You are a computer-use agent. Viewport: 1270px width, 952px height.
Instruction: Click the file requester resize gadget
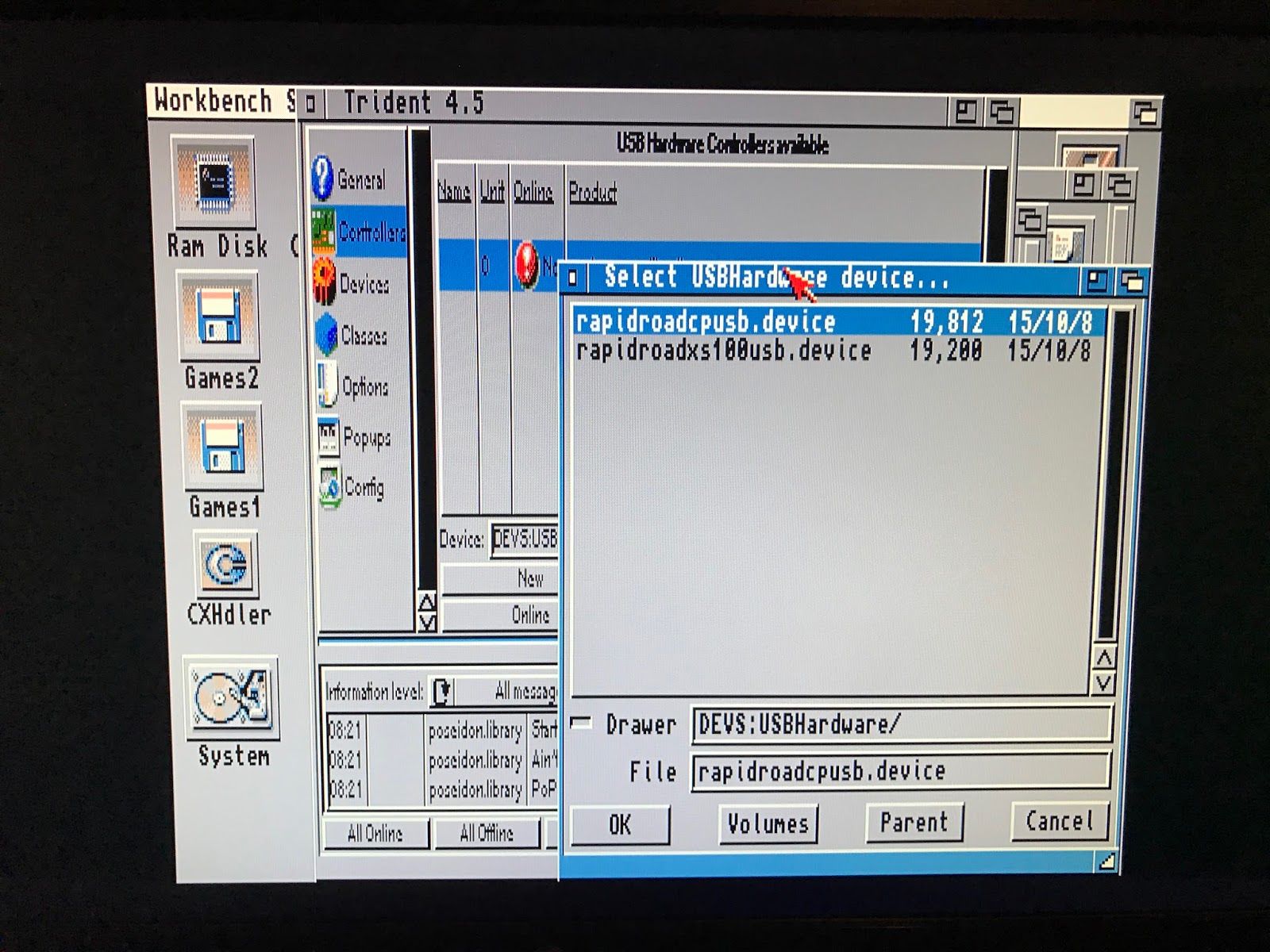(1107, 861)
